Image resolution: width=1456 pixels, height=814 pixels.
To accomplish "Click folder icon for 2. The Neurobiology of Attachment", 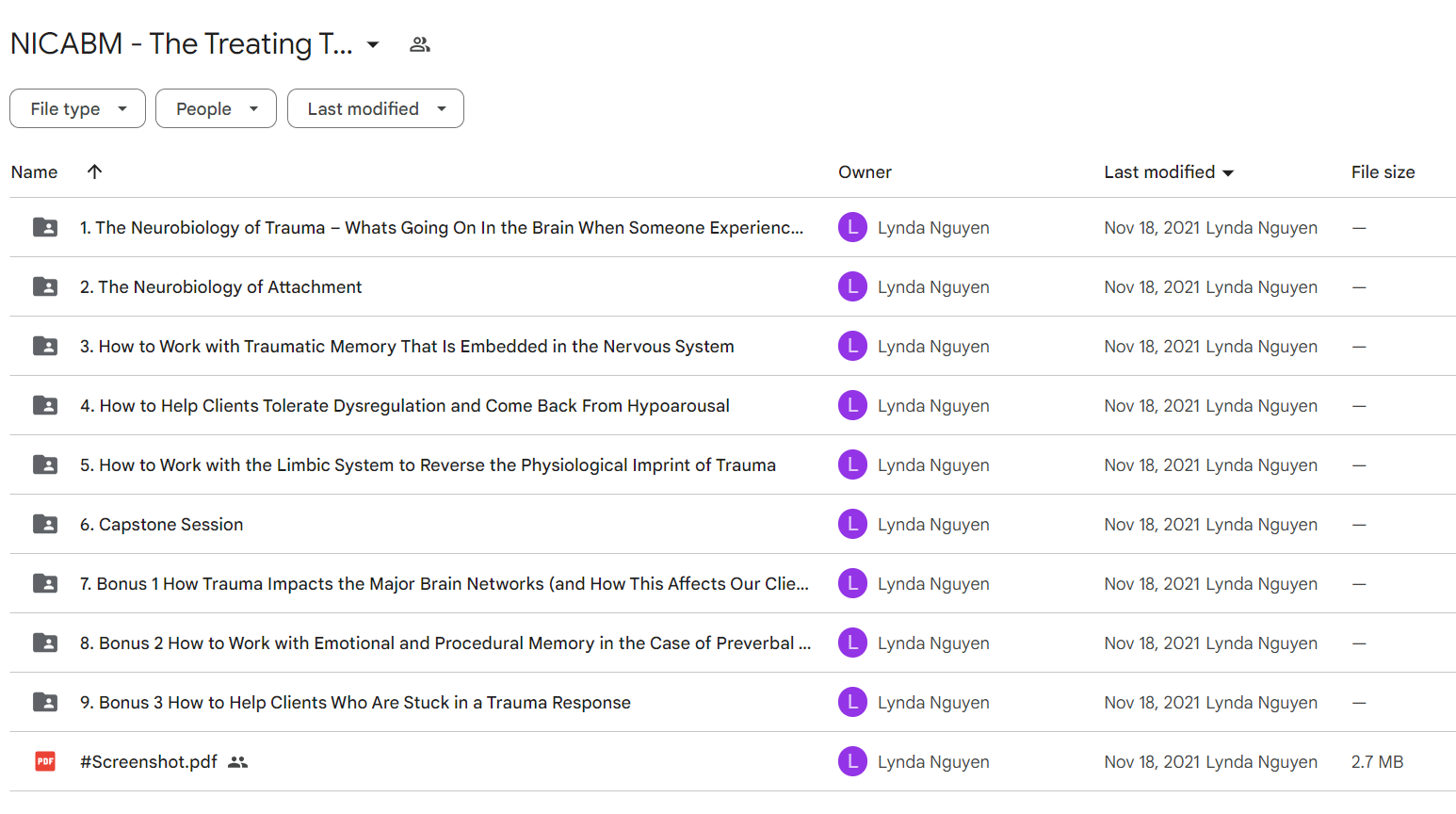I will click(x=45, y=286).
